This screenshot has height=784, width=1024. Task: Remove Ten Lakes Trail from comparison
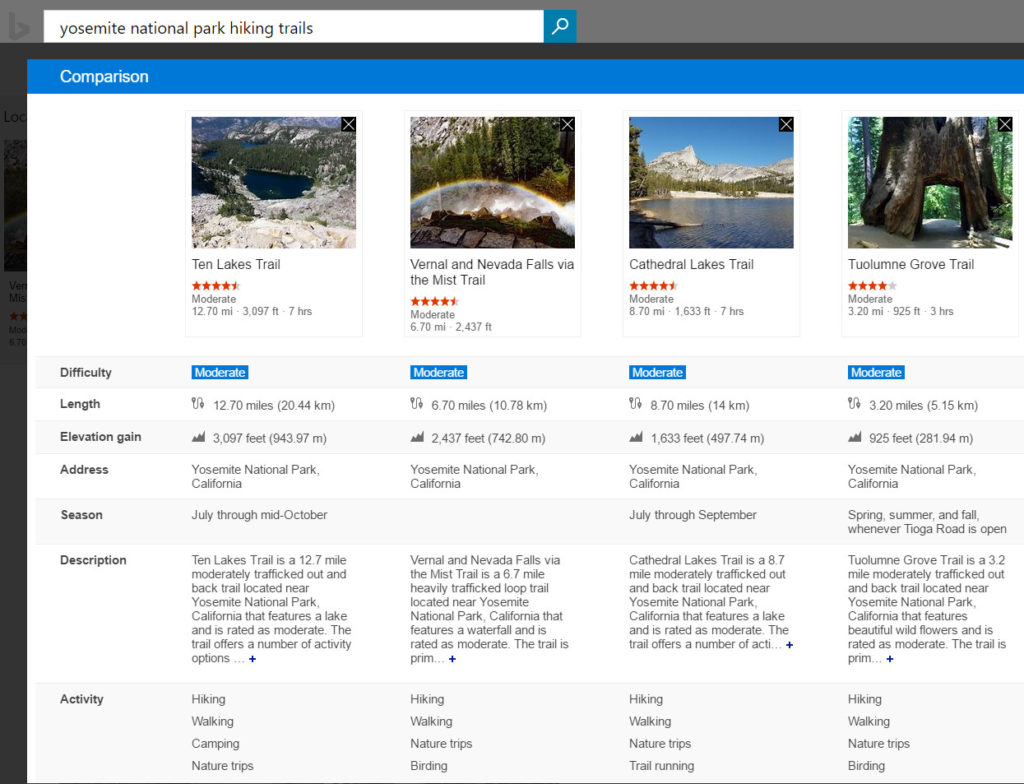click(348, 125)
